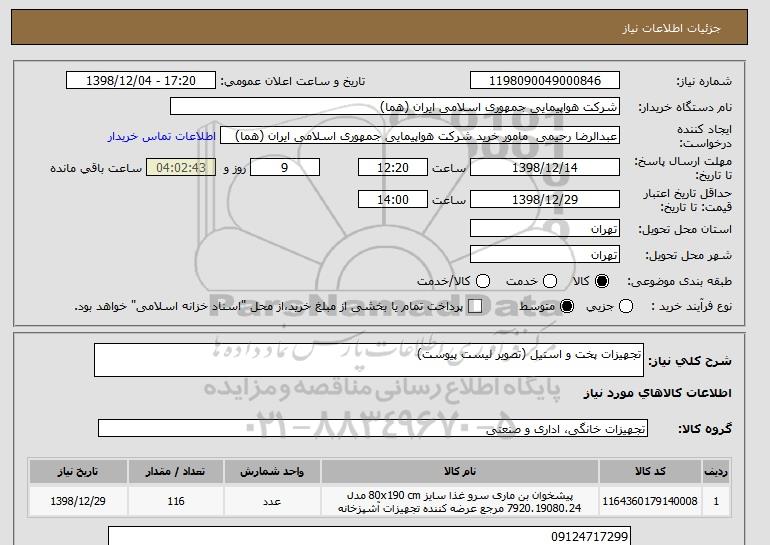Viewport: 770px width, 545px height.
Task: Click the public announcement date field 1398/12/04 - 17:20
Action: (141, 81)
